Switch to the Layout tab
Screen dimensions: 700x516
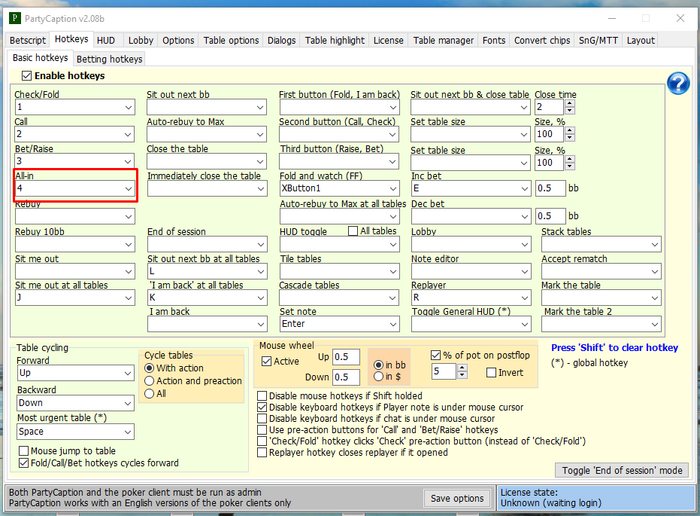pos(641,40)
